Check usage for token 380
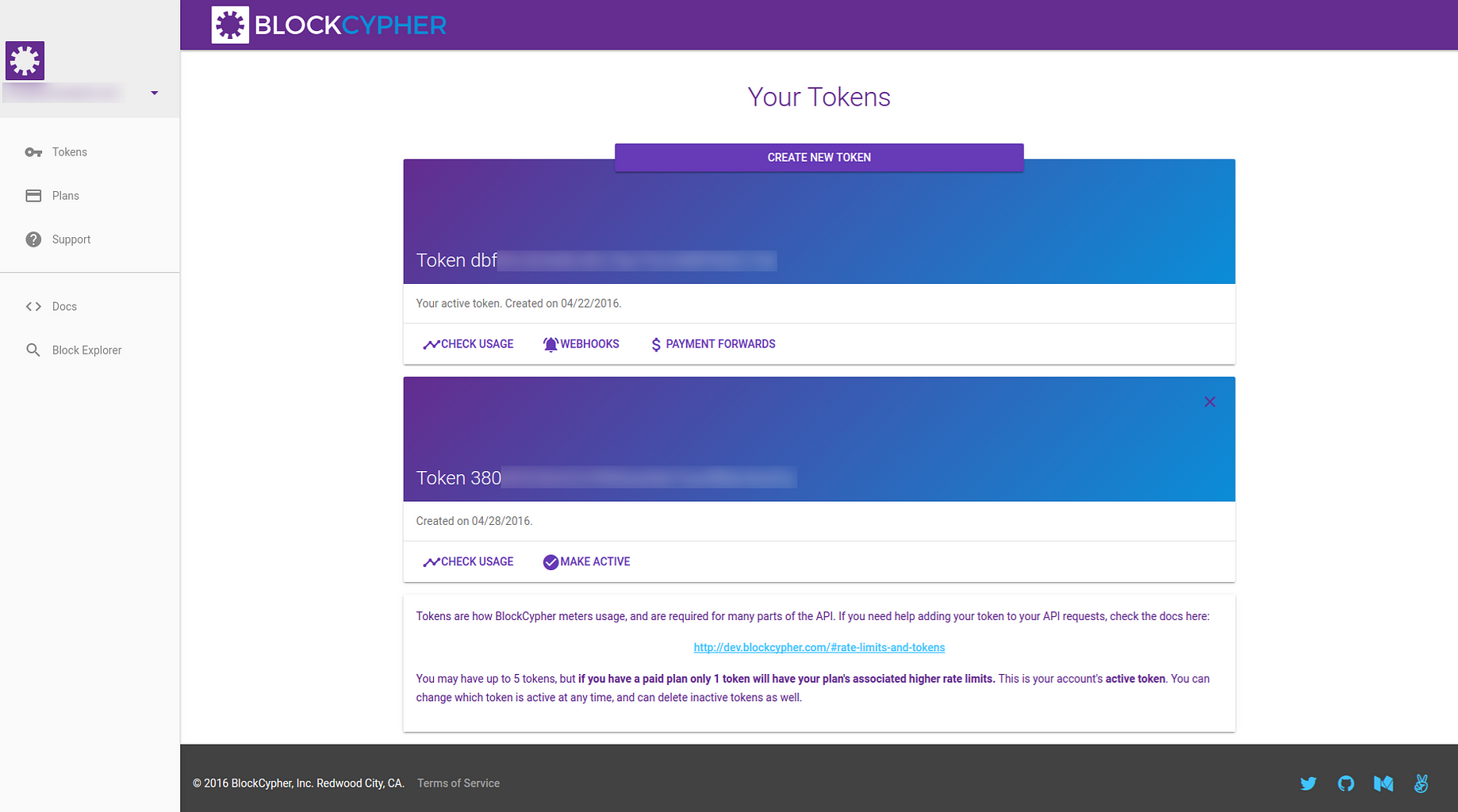The height and width of the screenshot is (812, 1458). pyautogui.click(x=468, y=561)
